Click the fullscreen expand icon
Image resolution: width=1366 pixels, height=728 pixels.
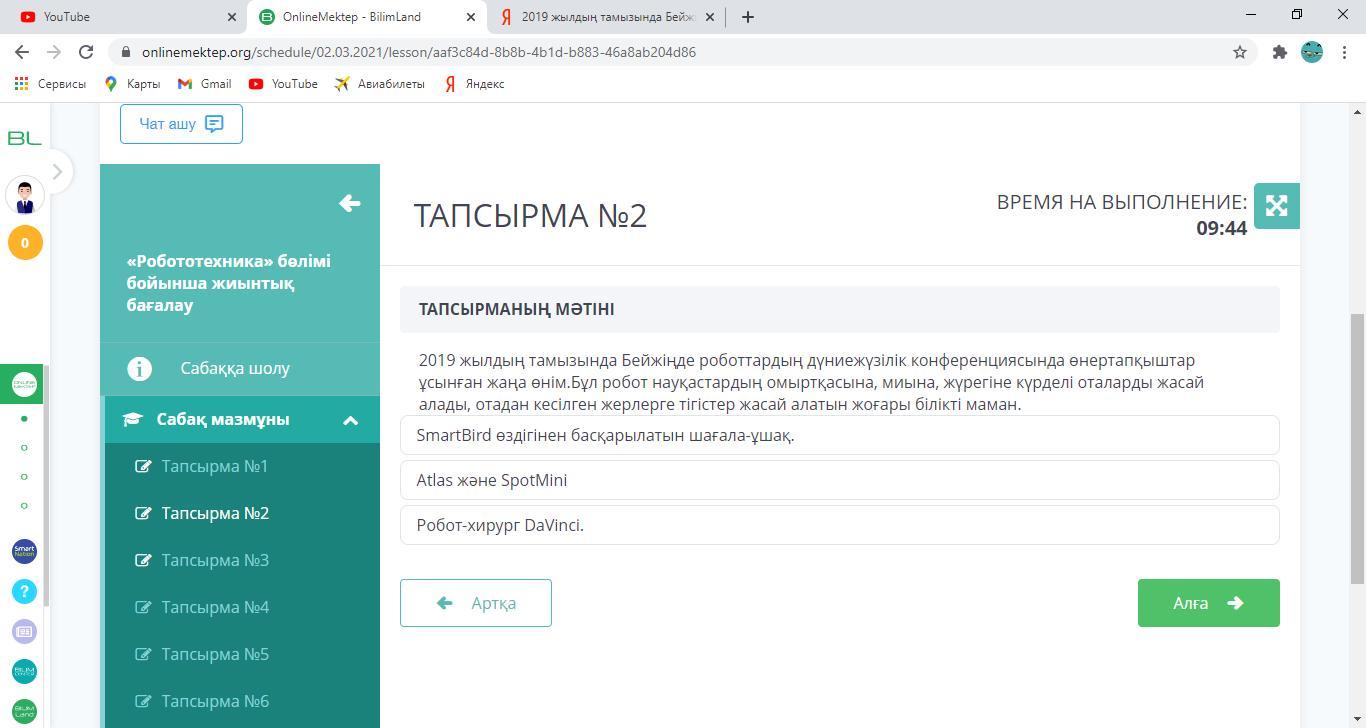pos(1276,206)
